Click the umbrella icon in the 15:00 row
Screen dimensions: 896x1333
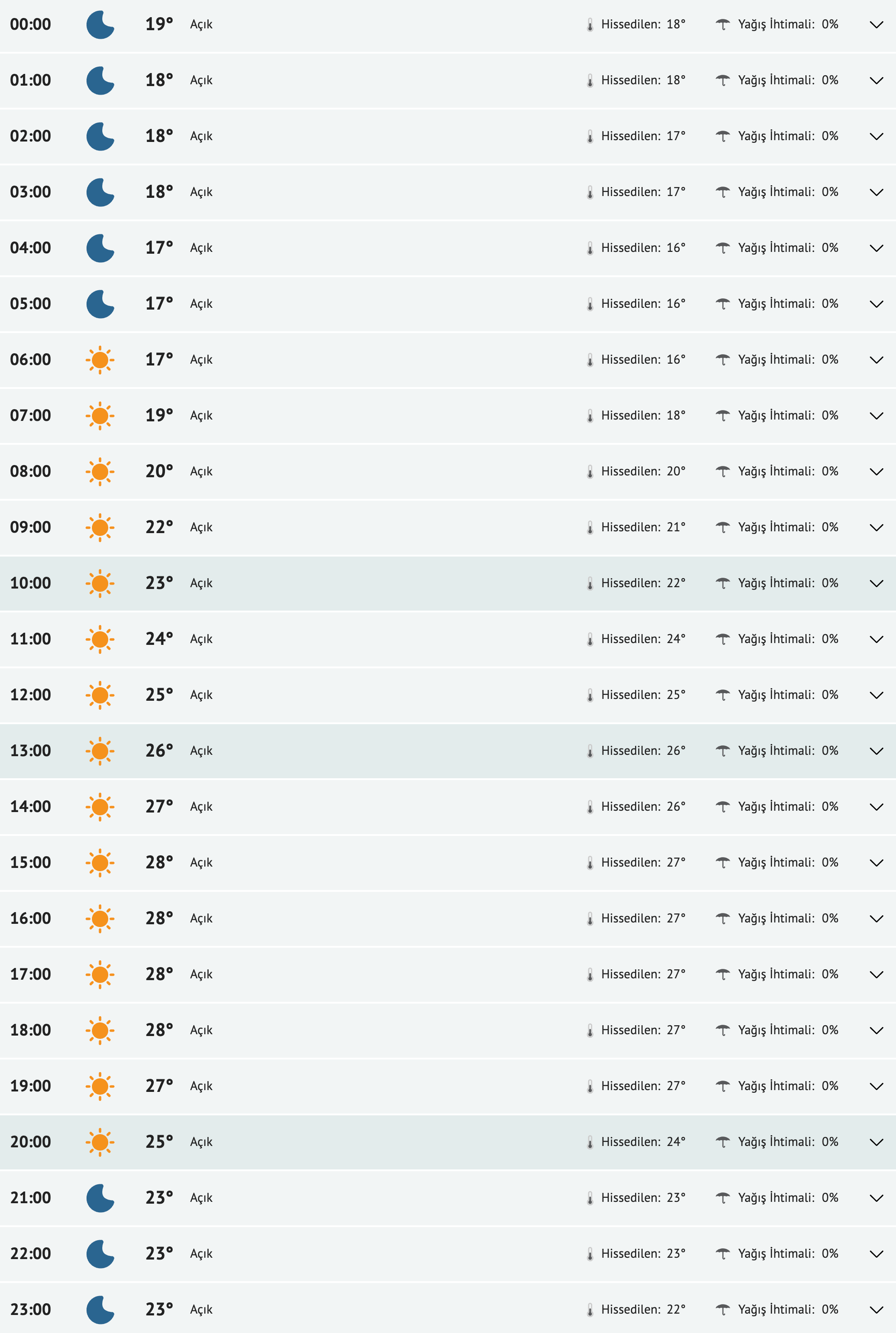(723, 863)
